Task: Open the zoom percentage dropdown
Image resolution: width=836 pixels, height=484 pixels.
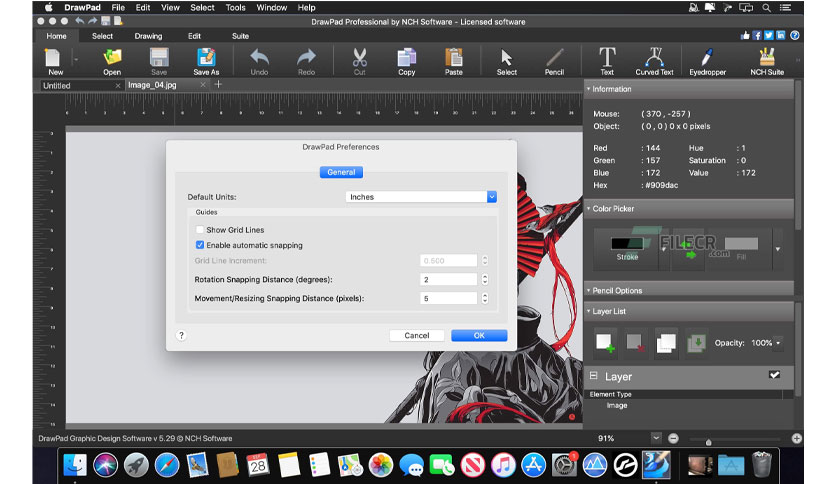Action: pos(656,438)
